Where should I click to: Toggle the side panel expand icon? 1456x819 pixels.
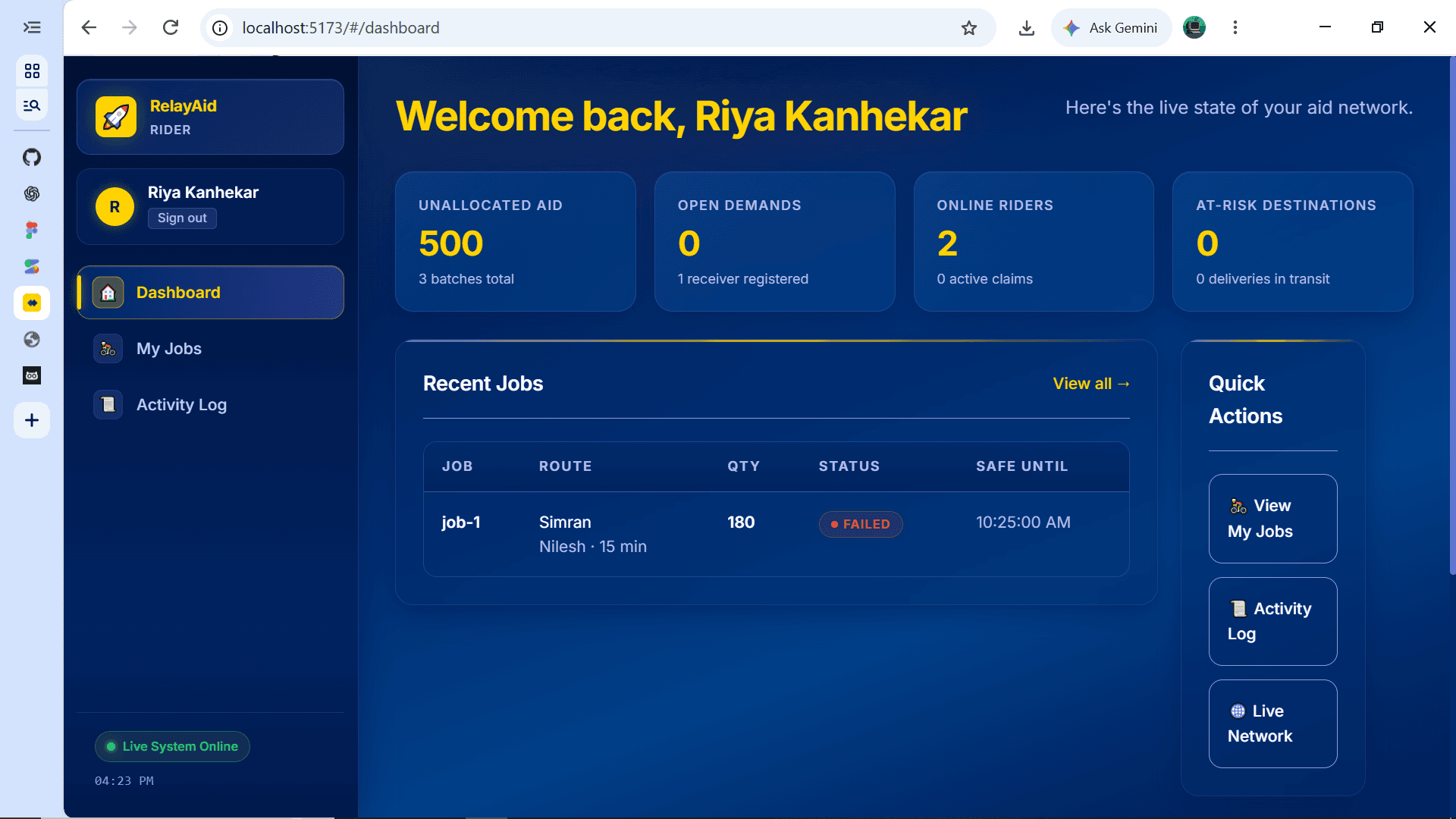[32, 28]
